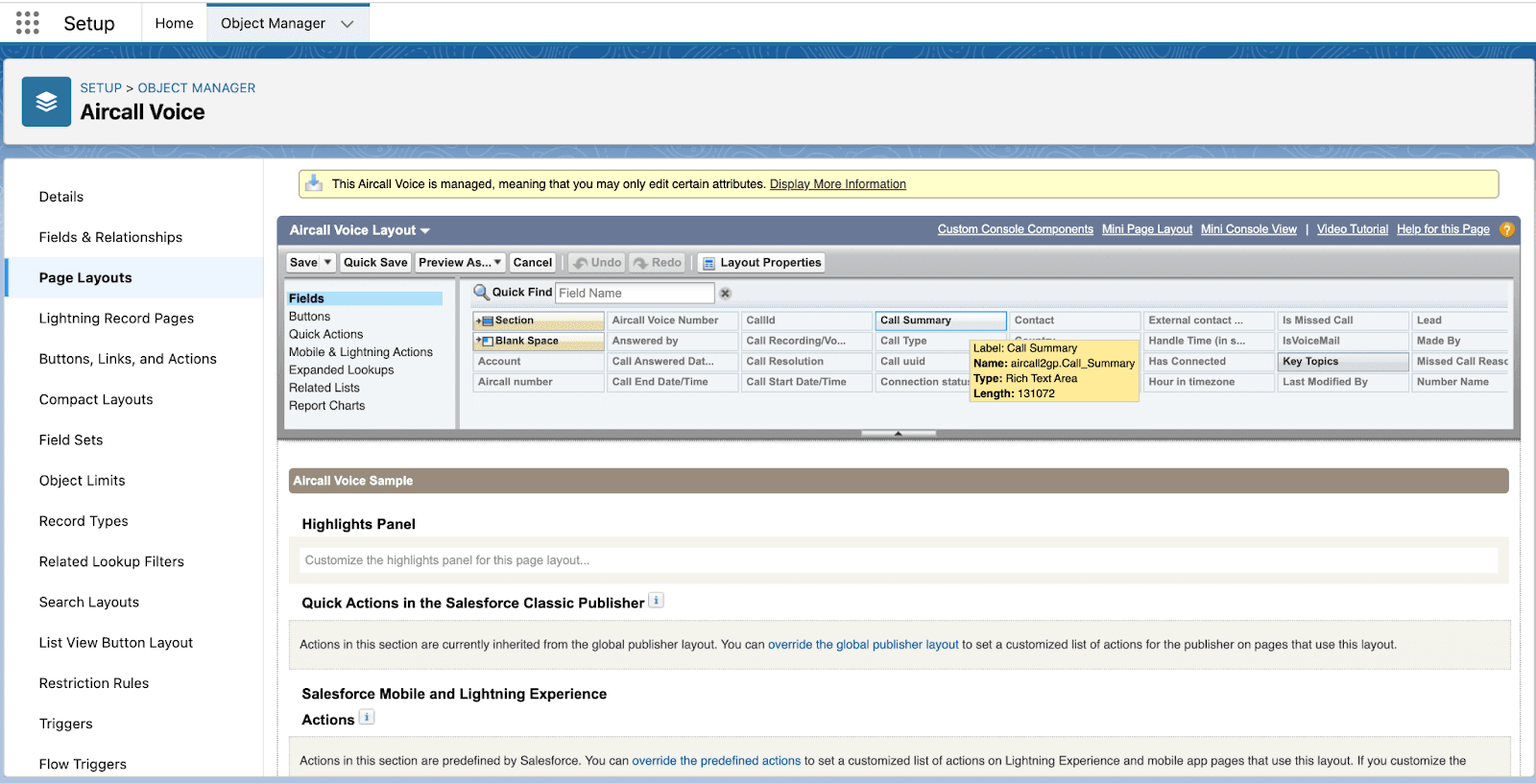Expand the Save button dropdown arrow

[327, 262]
